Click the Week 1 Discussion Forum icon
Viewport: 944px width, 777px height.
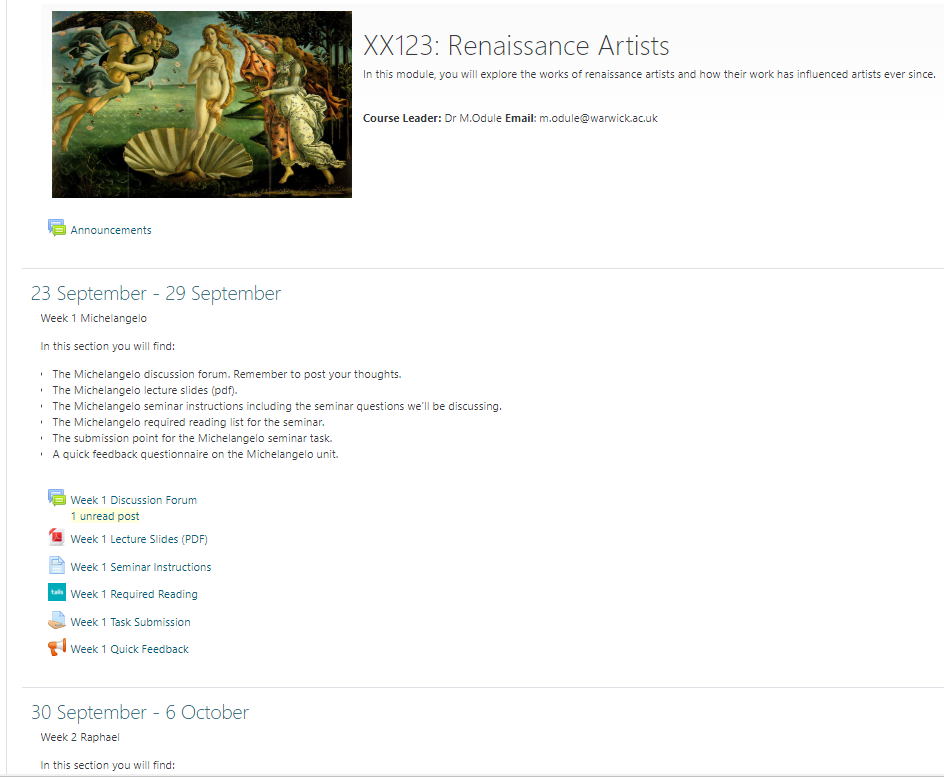(57, 498)
